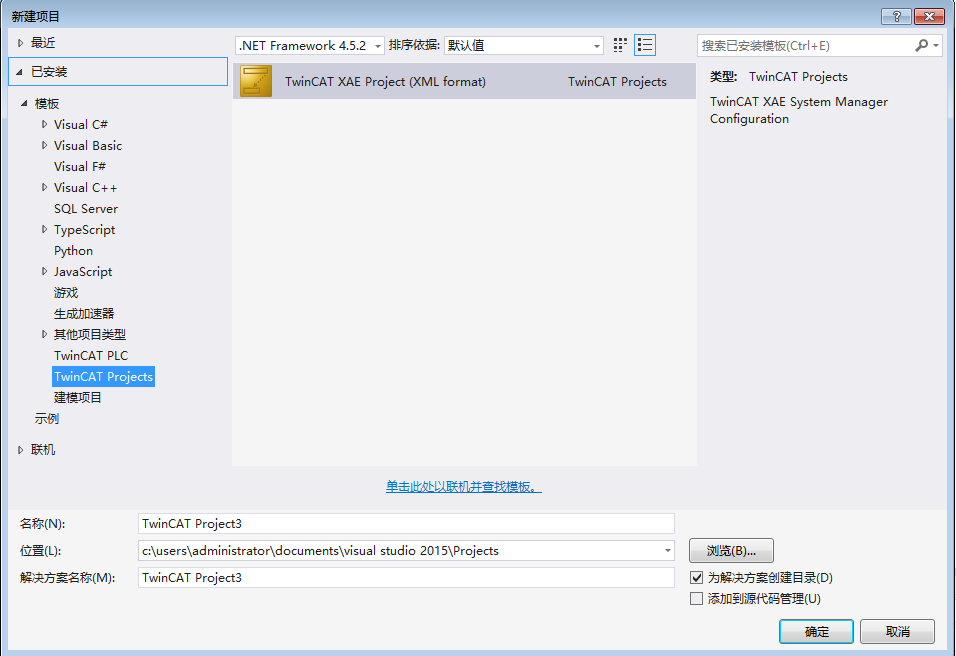Select 建模项目 template category
This screenshot has height=656, width=956.
pos(77,398)
